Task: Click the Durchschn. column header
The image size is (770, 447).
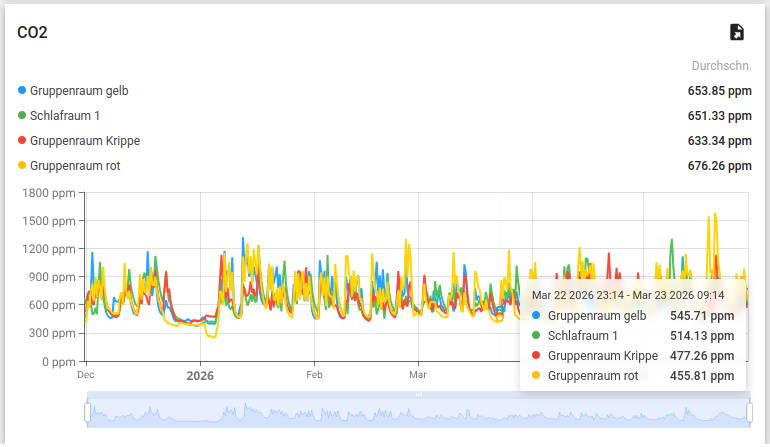Action: coord(721,66)
